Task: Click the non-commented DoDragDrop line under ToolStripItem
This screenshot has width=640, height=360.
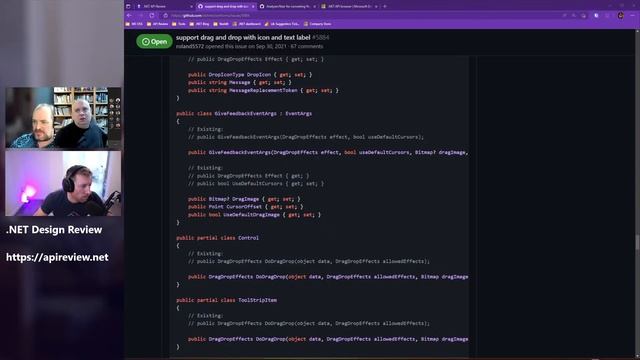Action: [x=328, y=339]
